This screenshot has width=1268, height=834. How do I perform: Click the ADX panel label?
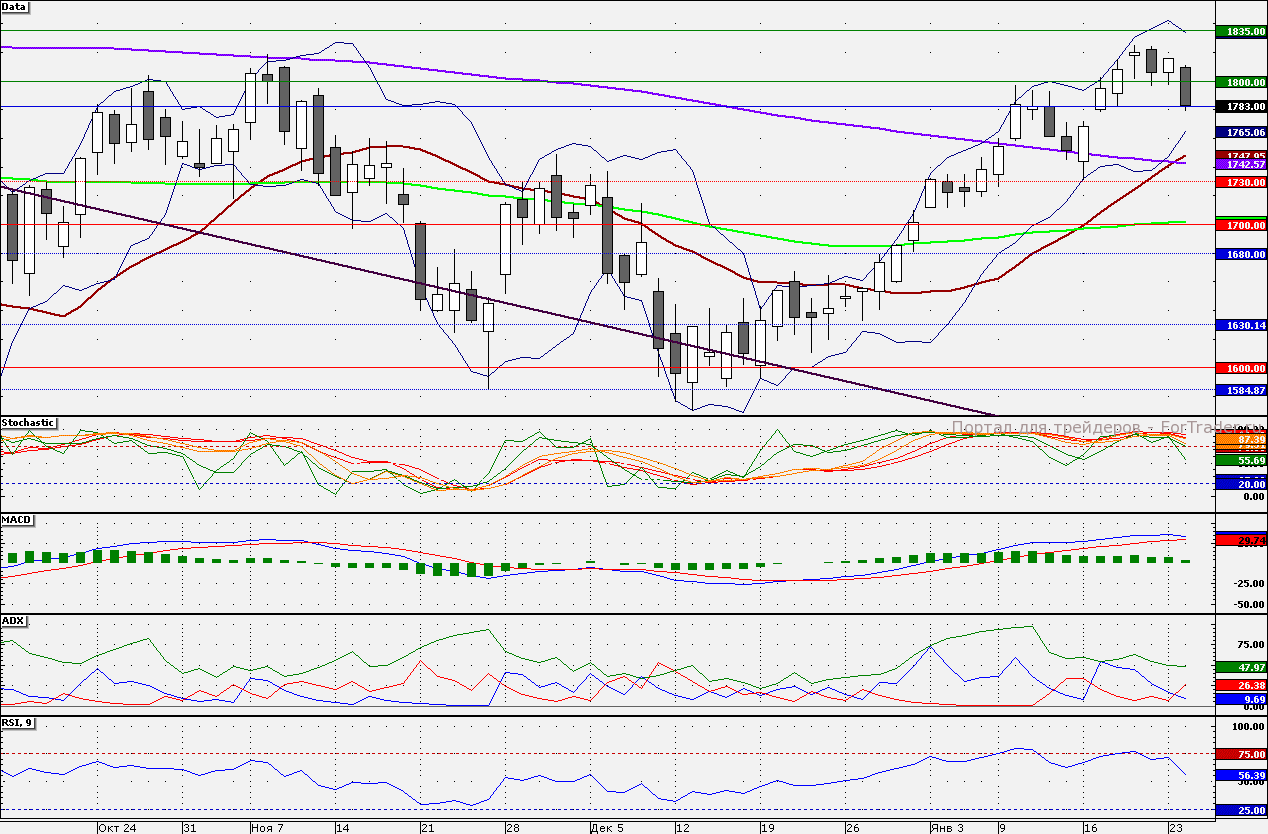pyautogui.click(x=13, y=620)
